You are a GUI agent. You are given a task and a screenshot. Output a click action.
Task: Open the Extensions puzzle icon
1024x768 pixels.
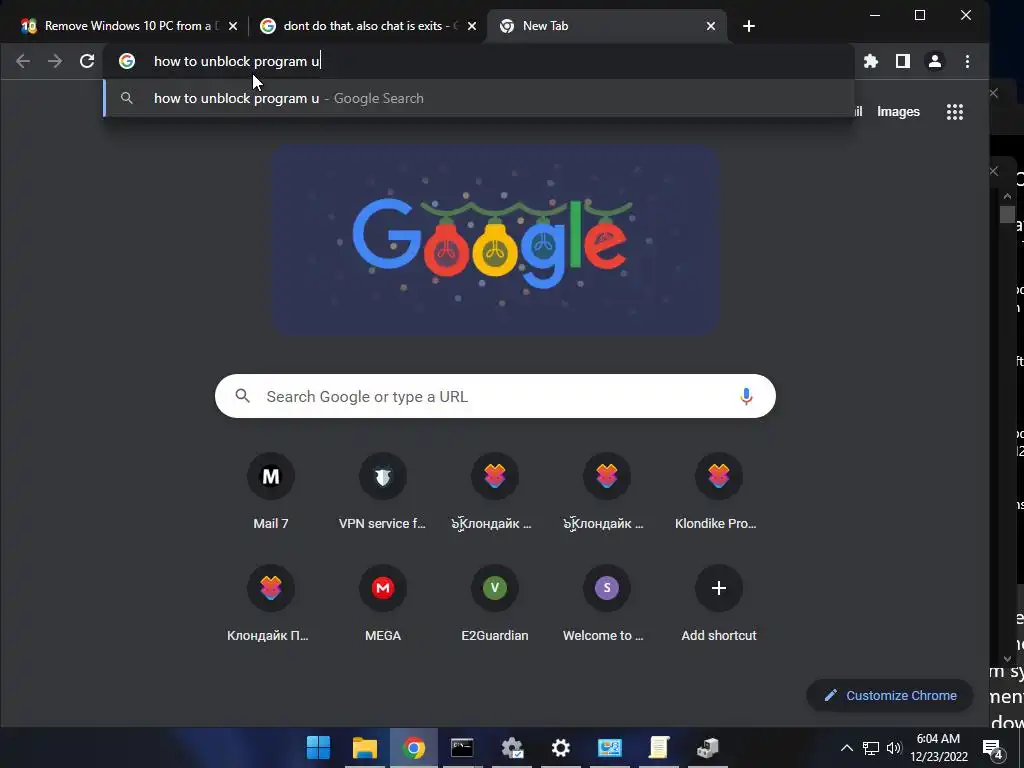click(871, 61)
